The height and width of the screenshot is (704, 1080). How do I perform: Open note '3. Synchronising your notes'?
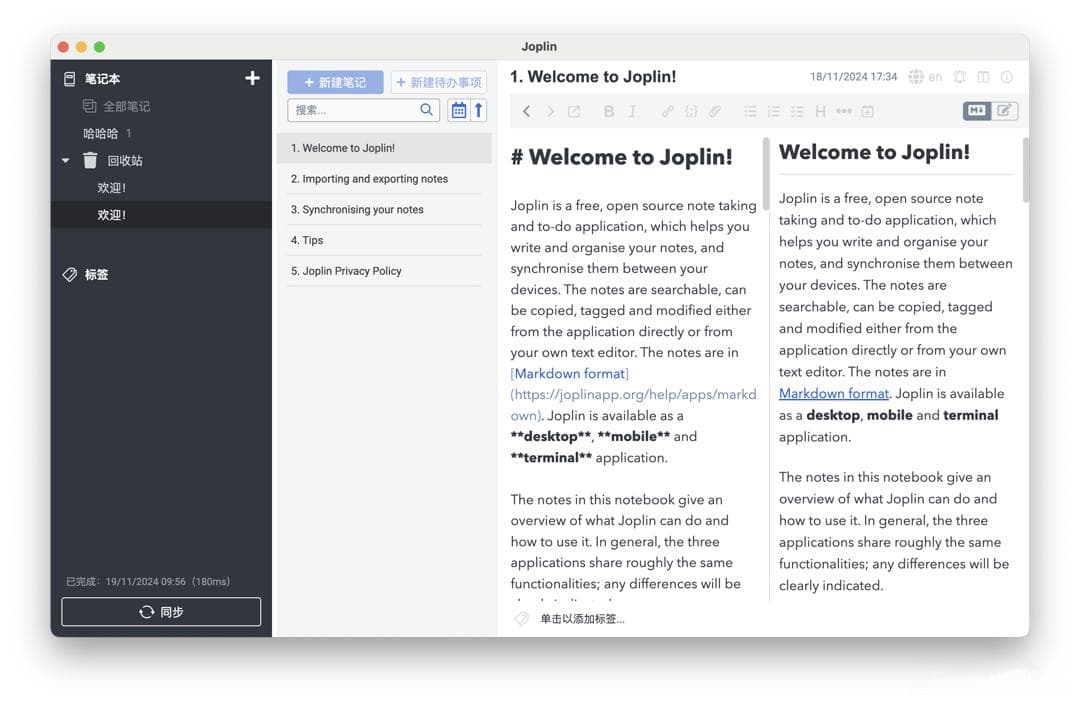click(384, 209)
